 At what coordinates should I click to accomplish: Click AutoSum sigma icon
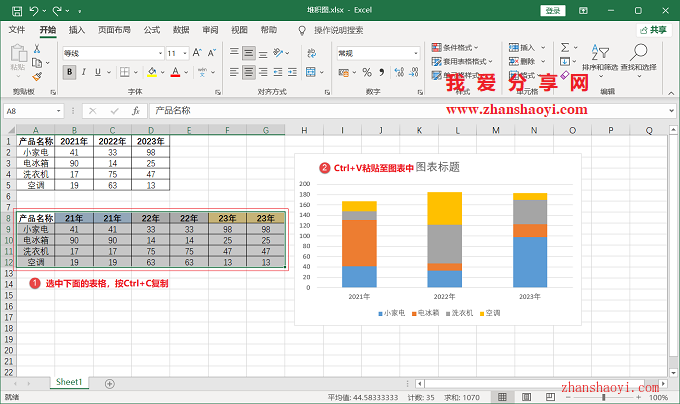tap(565, 47)
